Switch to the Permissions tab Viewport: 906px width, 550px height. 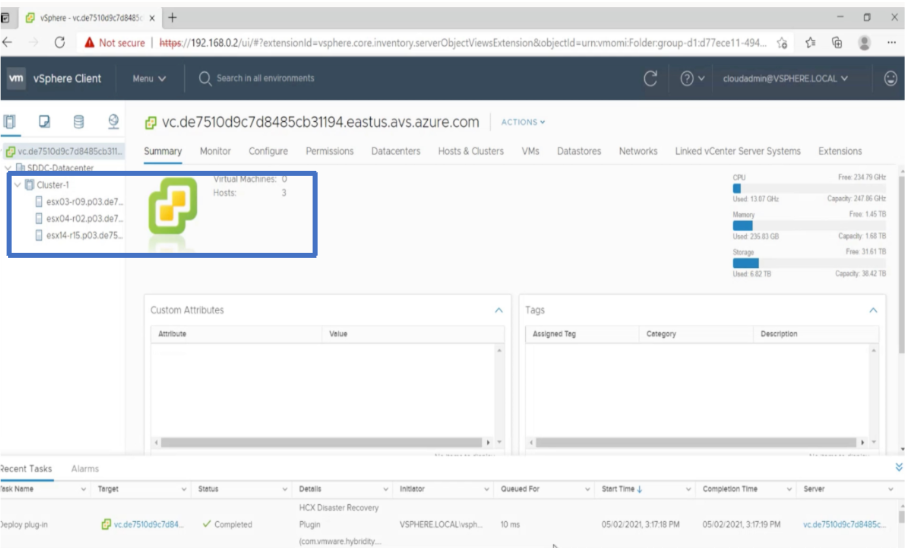329,151
